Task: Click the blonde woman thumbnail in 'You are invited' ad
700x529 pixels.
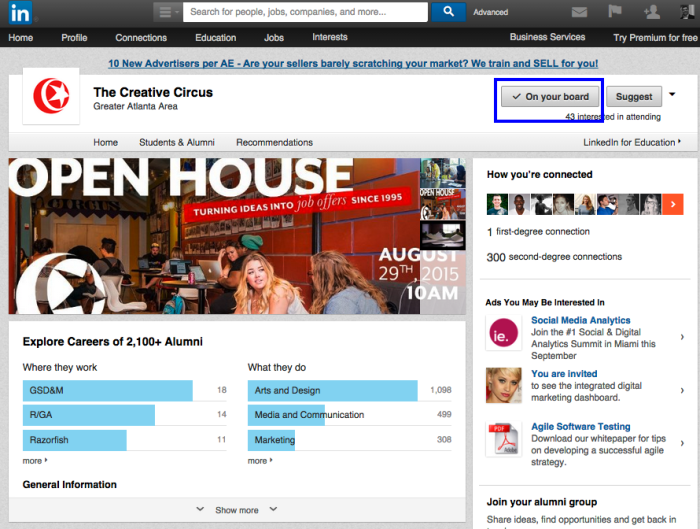Action: [504, 386]
